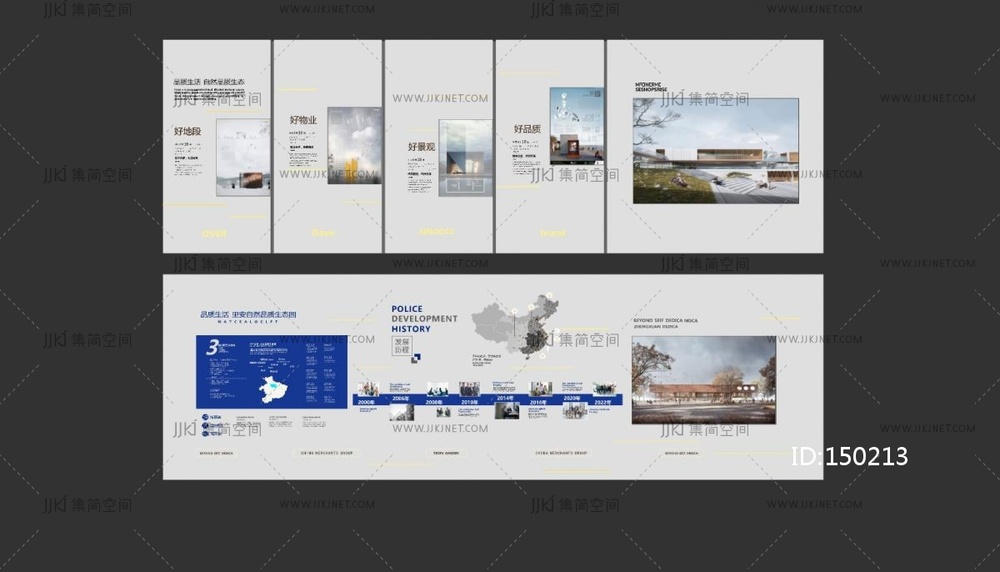This screenshot has height=572, width=1000.
Task: Open the building image beside 好景观
Action: coord(465,158)
